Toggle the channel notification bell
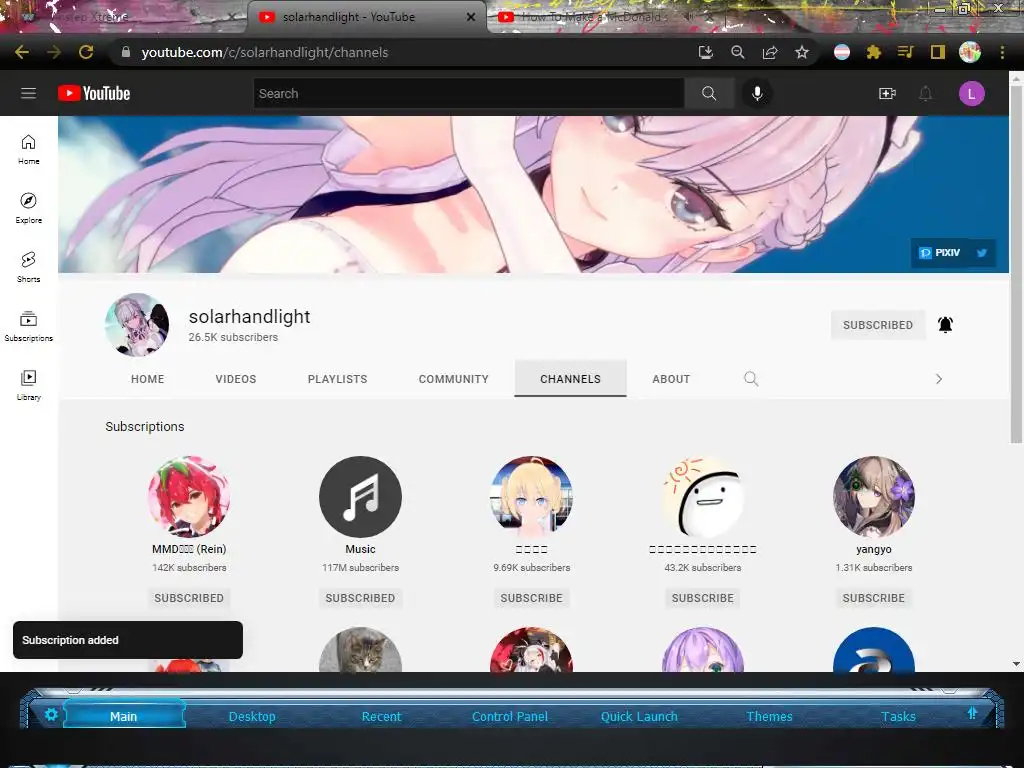Viewport: 1024px width, 768px height. (x=946, y=325)
